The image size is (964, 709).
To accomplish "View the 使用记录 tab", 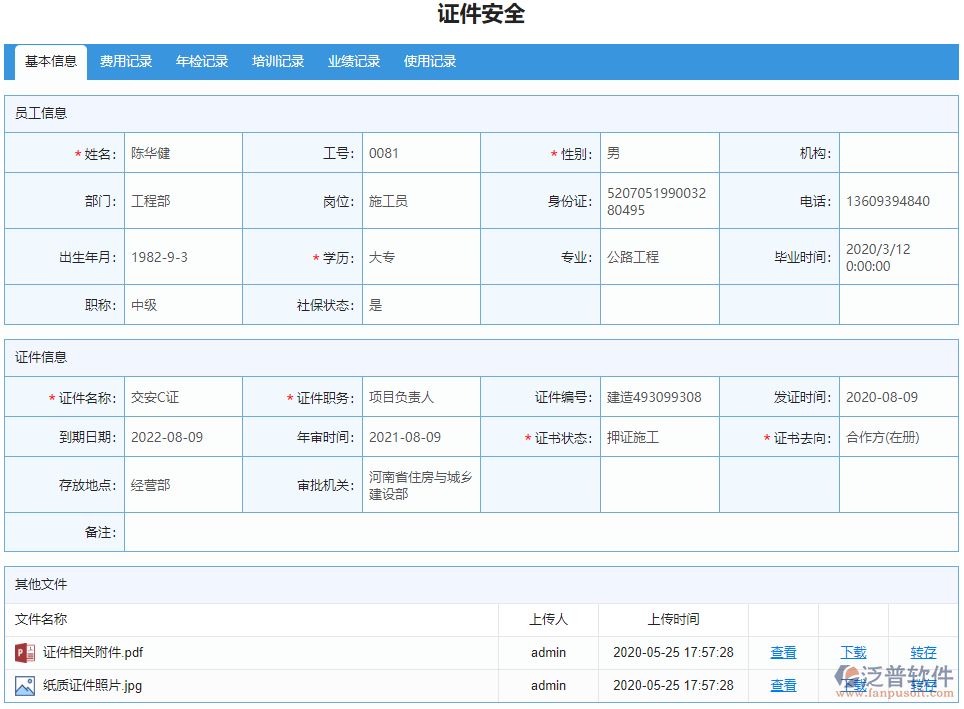I will point(430,62).
